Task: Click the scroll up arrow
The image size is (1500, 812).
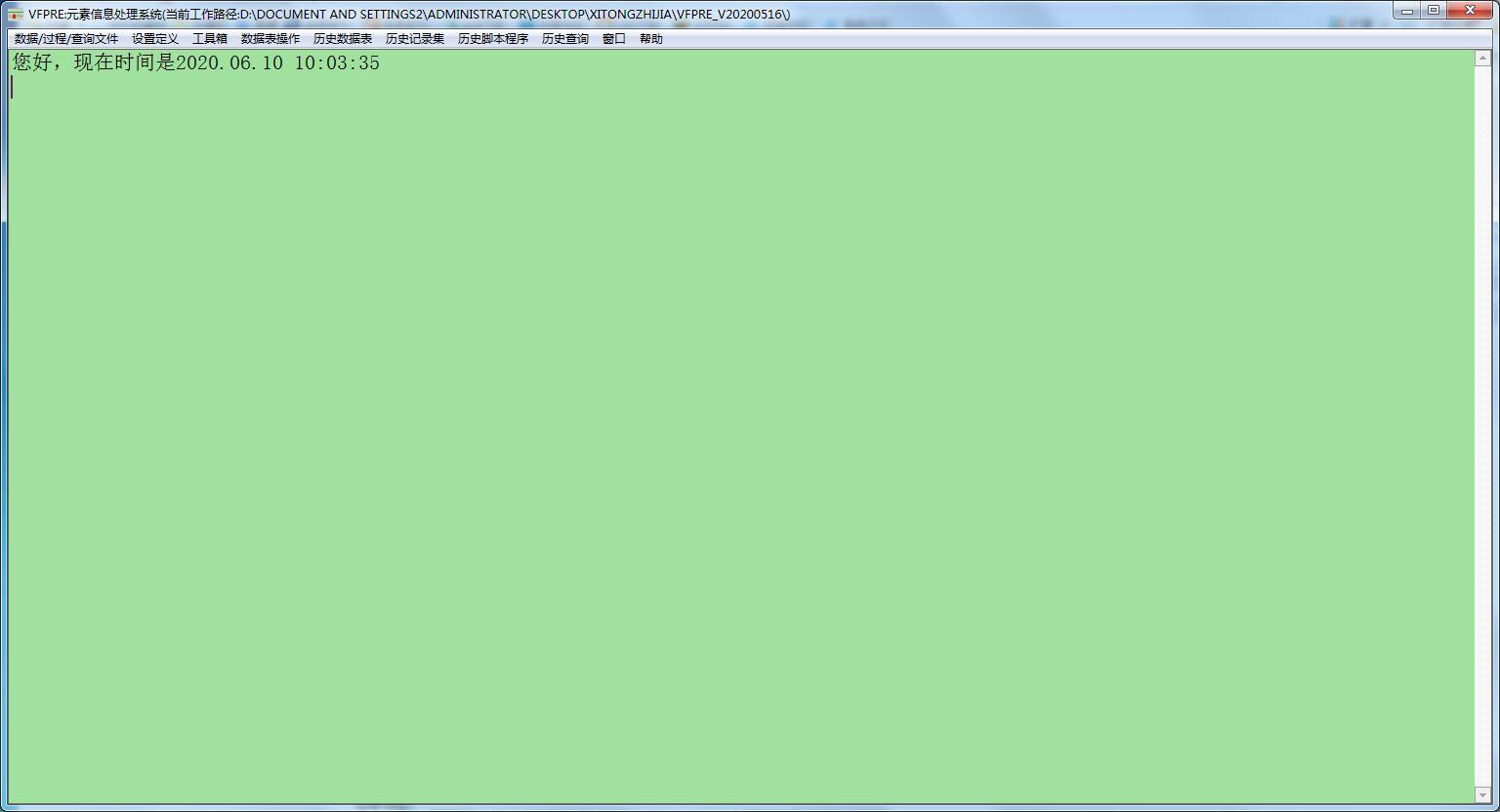Action: tap(1482, 59)
